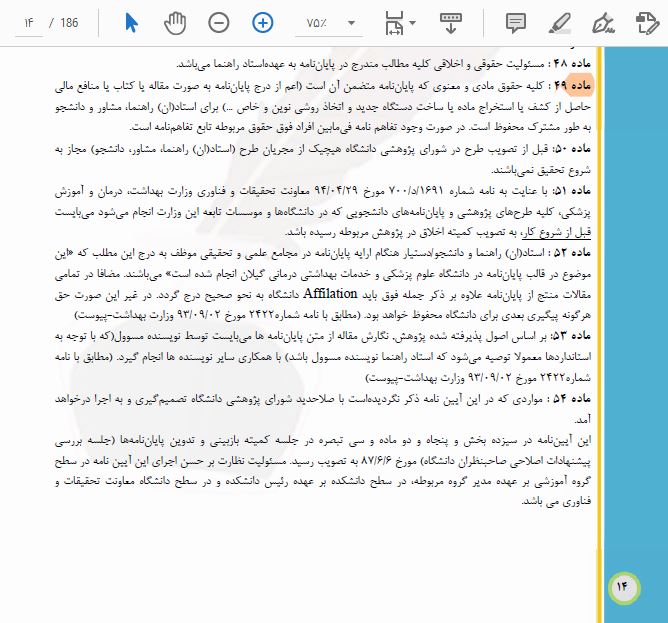Select the Highlight text pen tool
The width and height of the screenshot is (668, 623).
(561, 22)
